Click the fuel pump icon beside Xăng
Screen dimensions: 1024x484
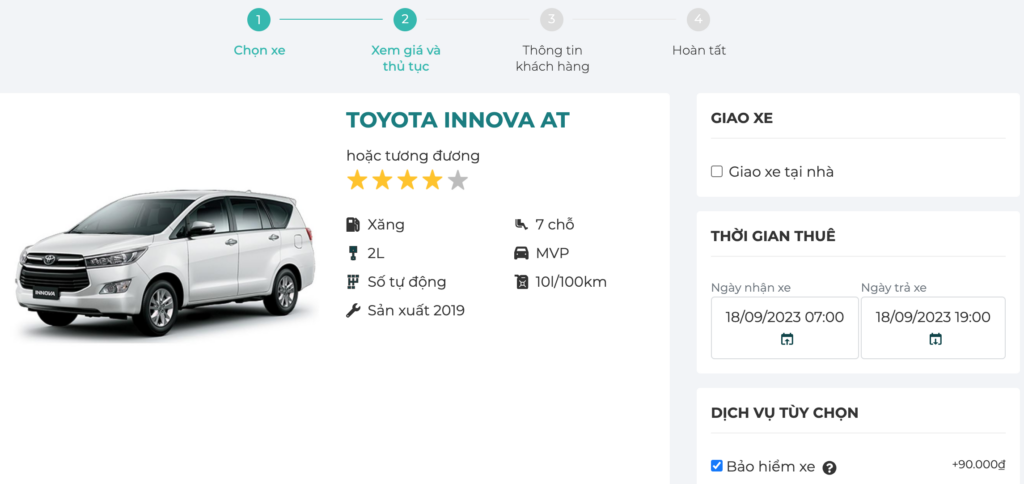(352, 225)
